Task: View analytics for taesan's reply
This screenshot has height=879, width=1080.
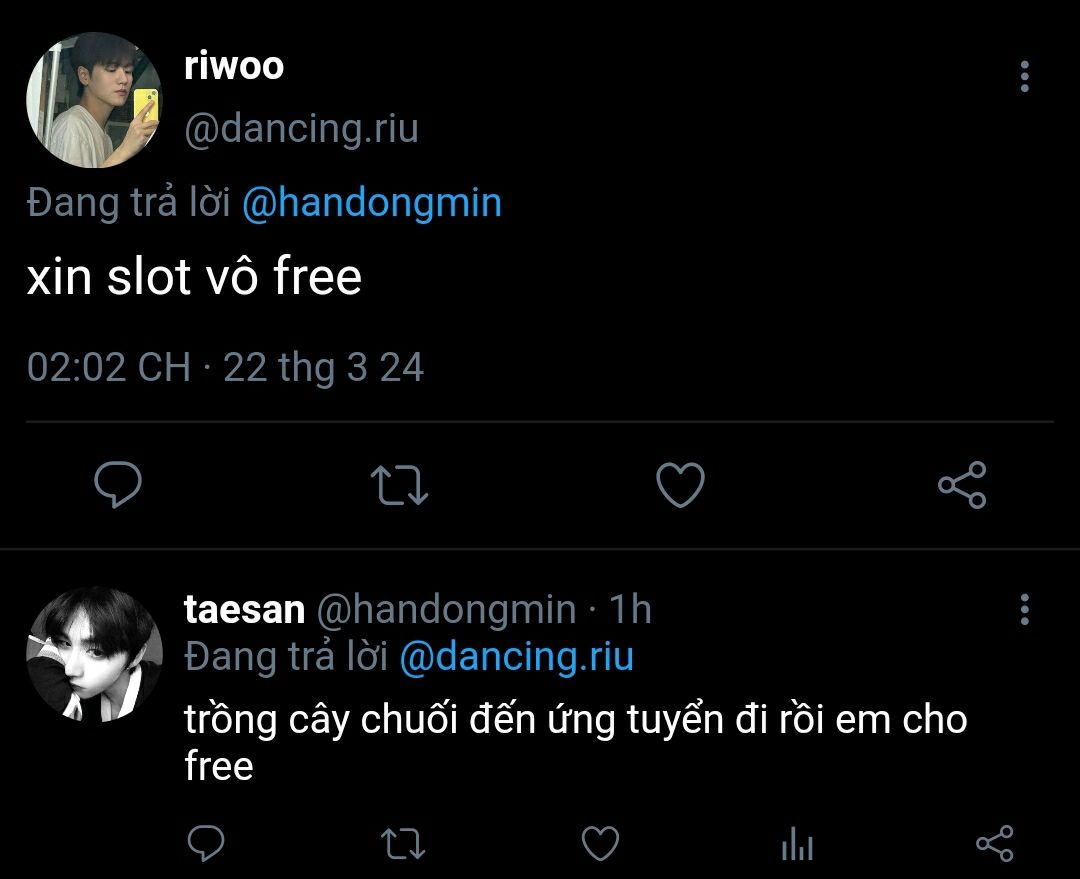Action: point(798,843)
